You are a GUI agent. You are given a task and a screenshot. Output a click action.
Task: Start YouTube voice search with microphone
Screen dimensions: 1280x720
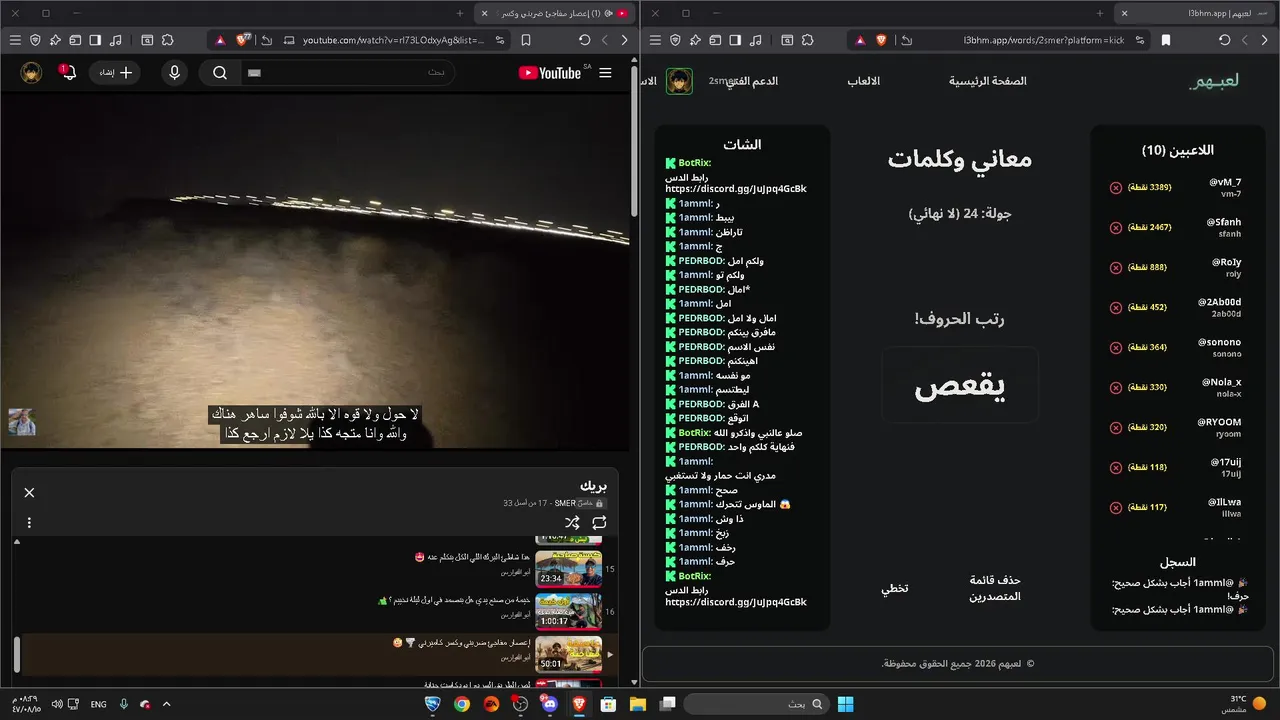coord(175,73)
